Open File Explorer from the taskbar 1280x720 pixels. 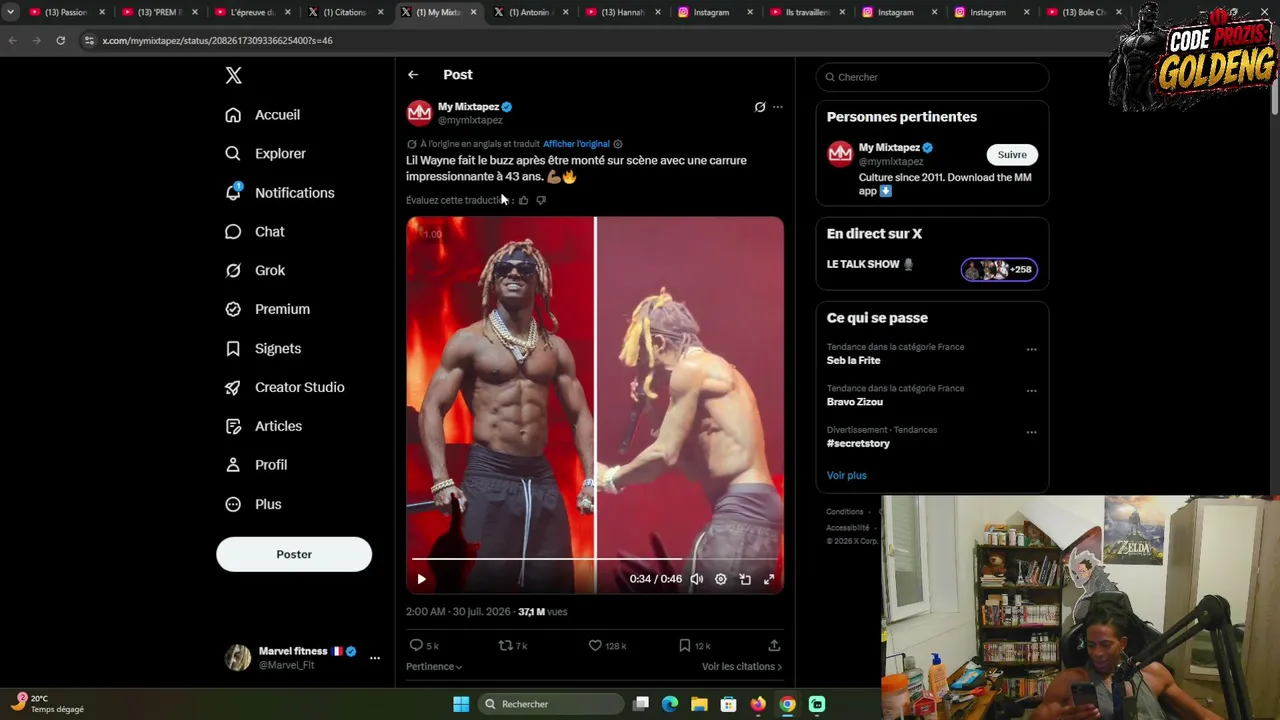[x=699, y=704]
